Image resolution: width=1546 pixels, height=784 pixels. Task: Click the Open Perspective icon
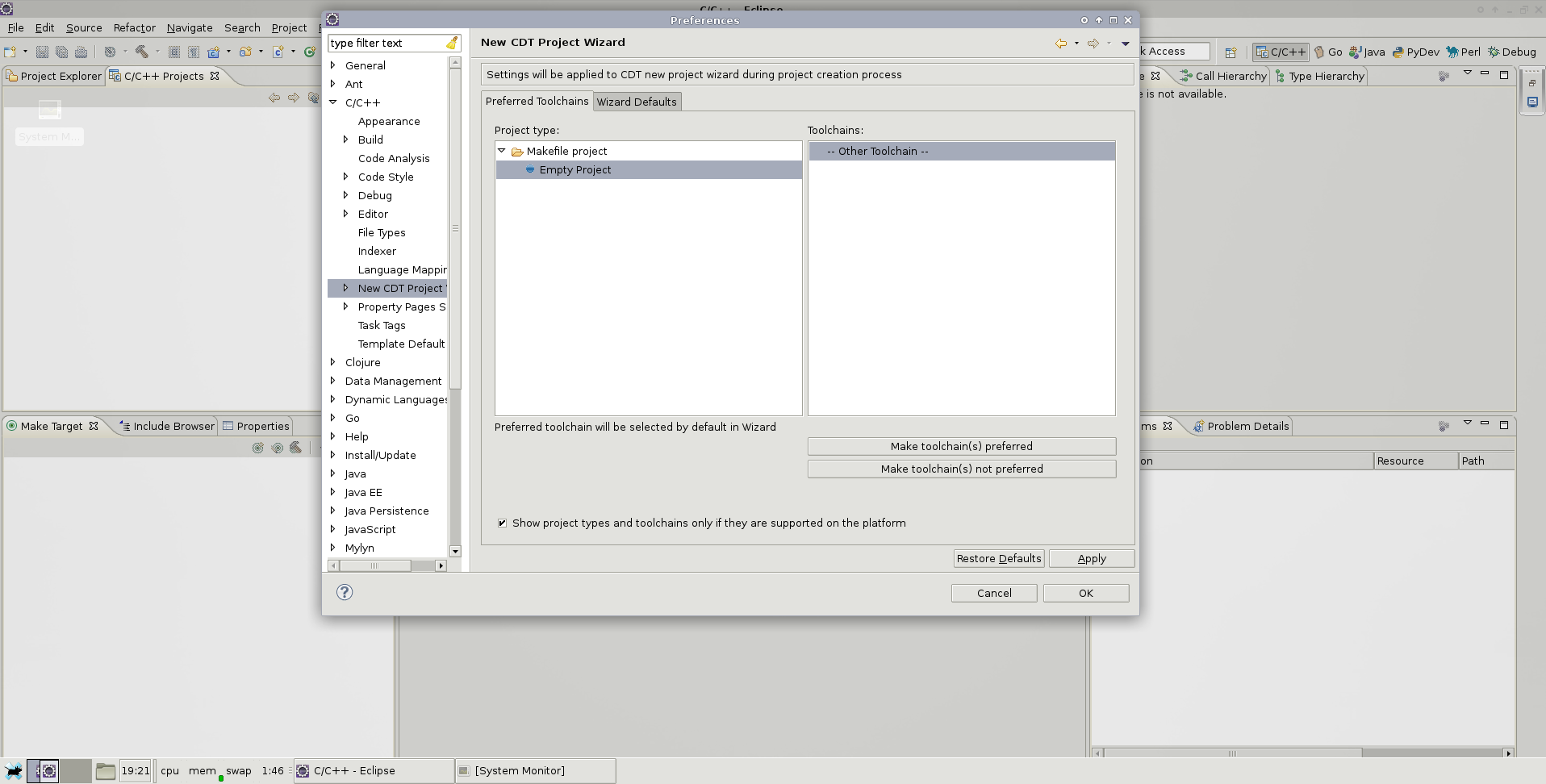tap(1231, 52)
